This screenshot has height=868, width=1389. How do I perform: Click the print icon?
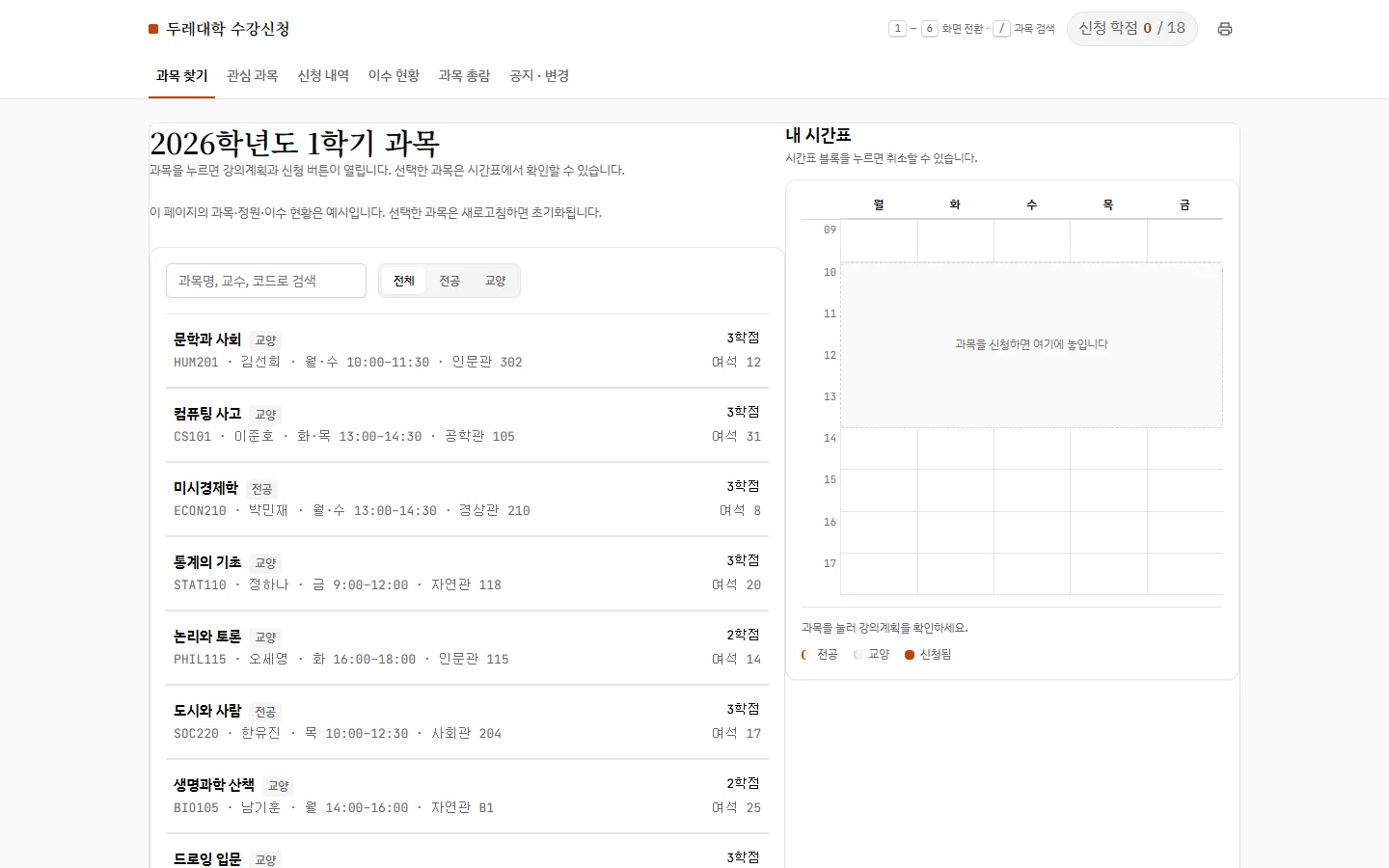pyautogui.click(x=1225, y=29)
